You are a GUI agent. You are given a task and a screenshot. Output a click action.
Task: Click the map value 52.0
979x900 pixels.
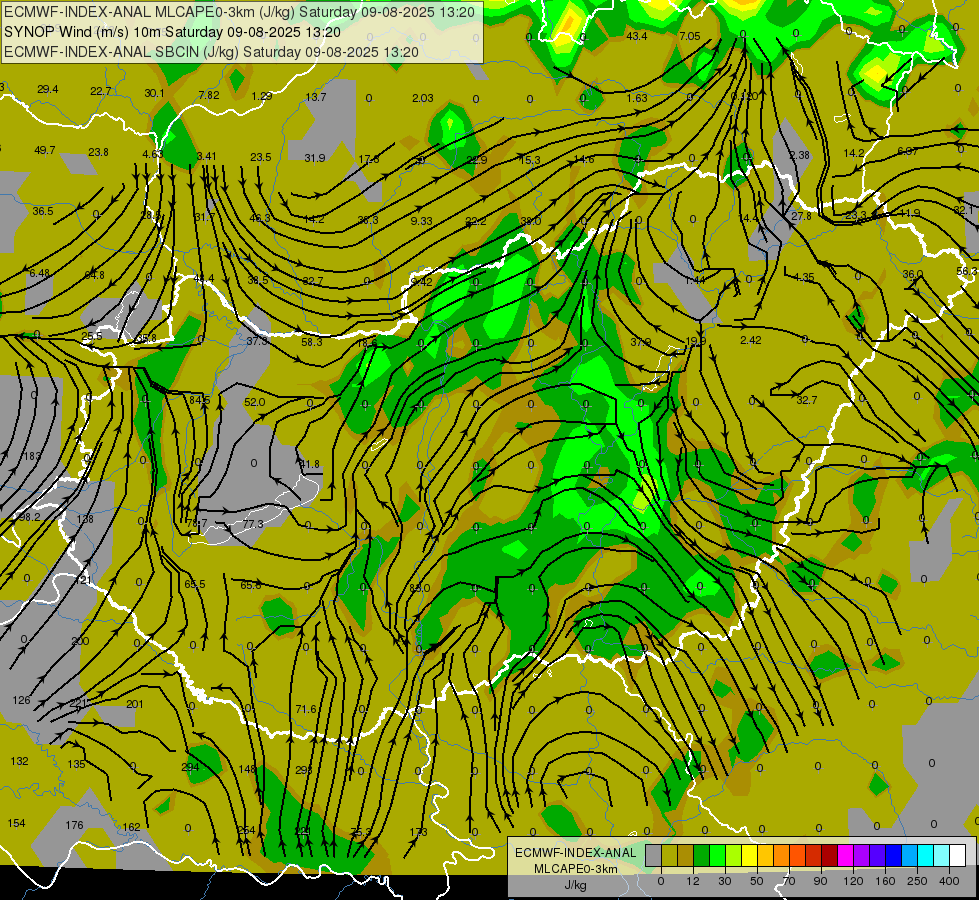255,402
